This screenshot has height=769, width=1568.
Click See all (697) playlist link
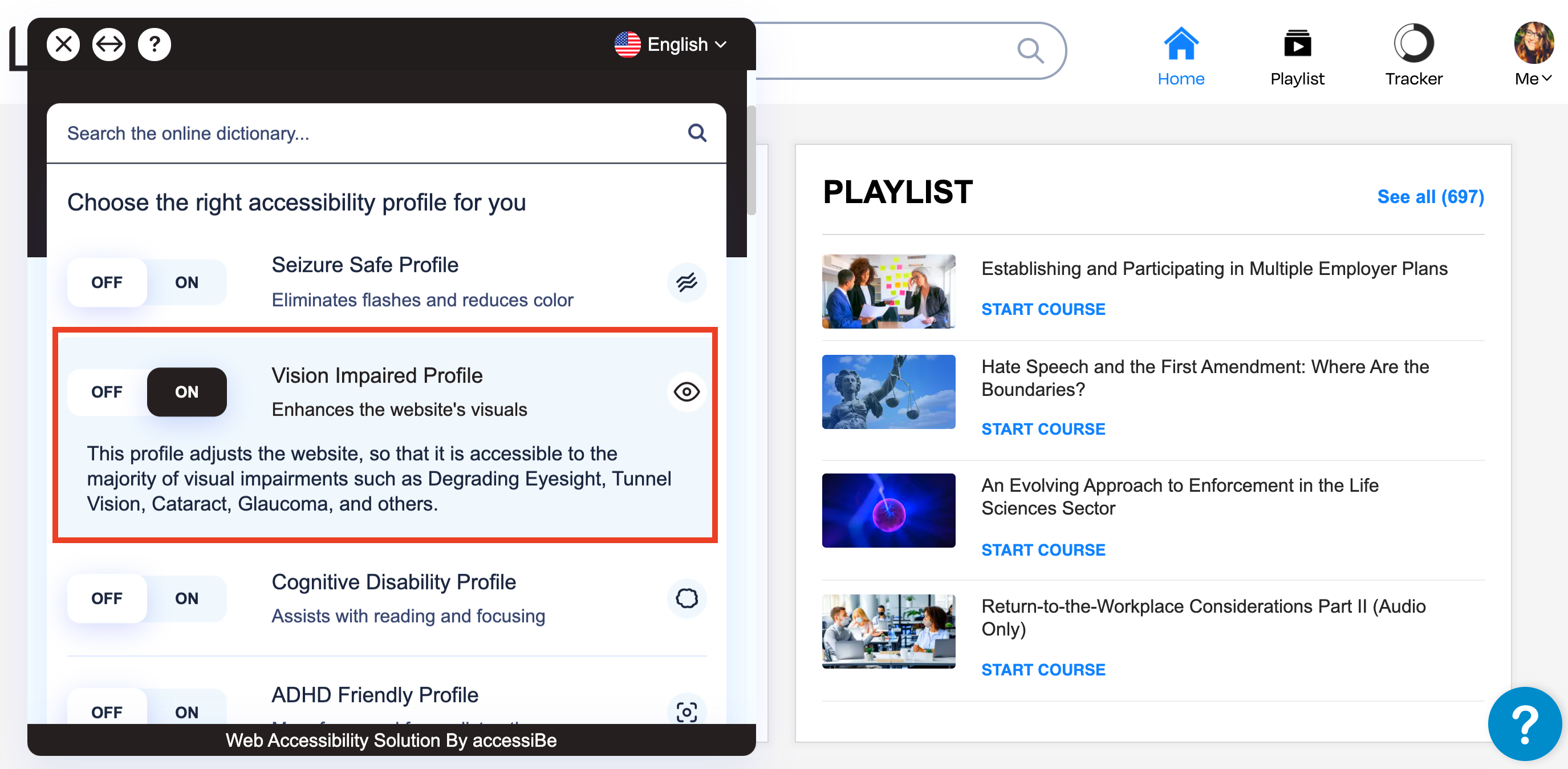1430,197
